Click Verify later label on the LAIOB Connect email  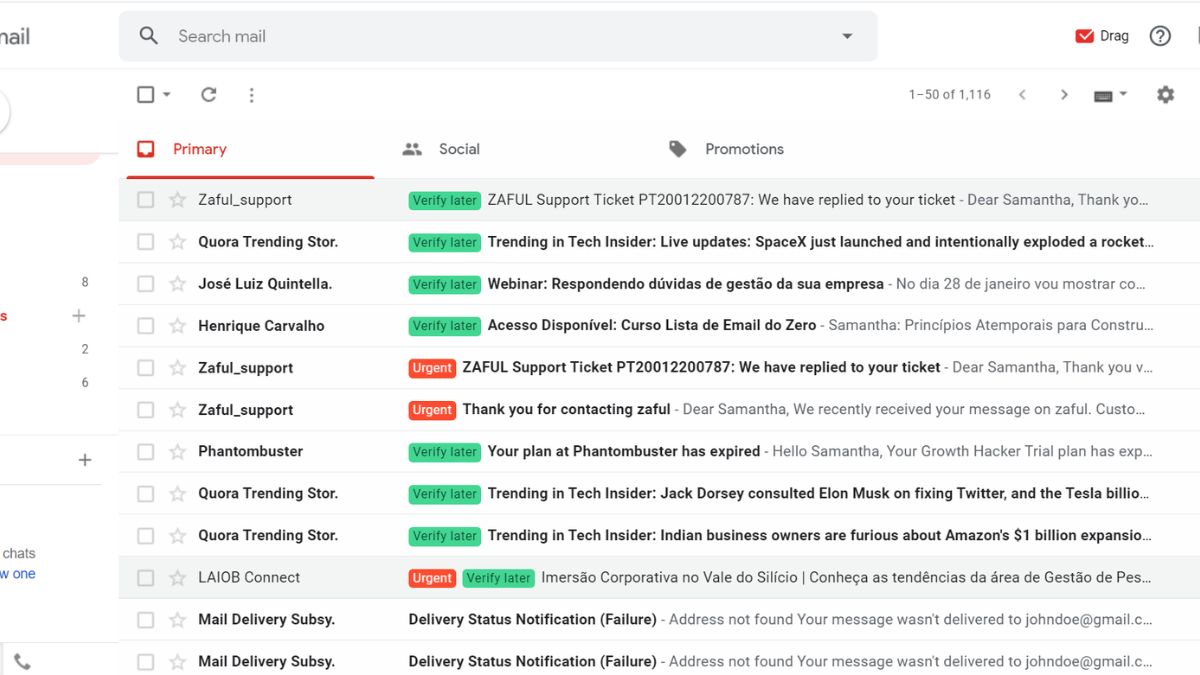pyautogui.click(x=498, y=578)
